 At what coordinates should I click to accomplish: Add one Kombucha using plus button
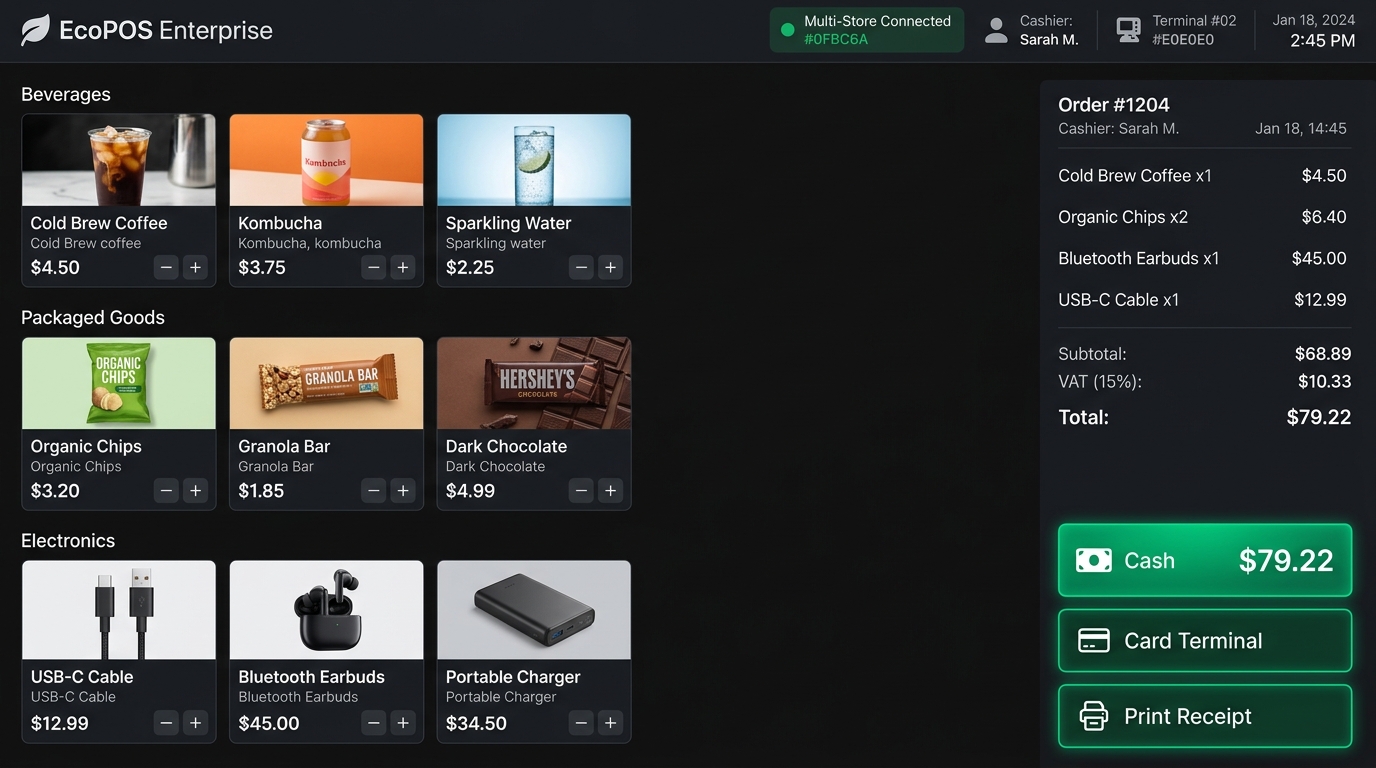(x=403, y=267)
